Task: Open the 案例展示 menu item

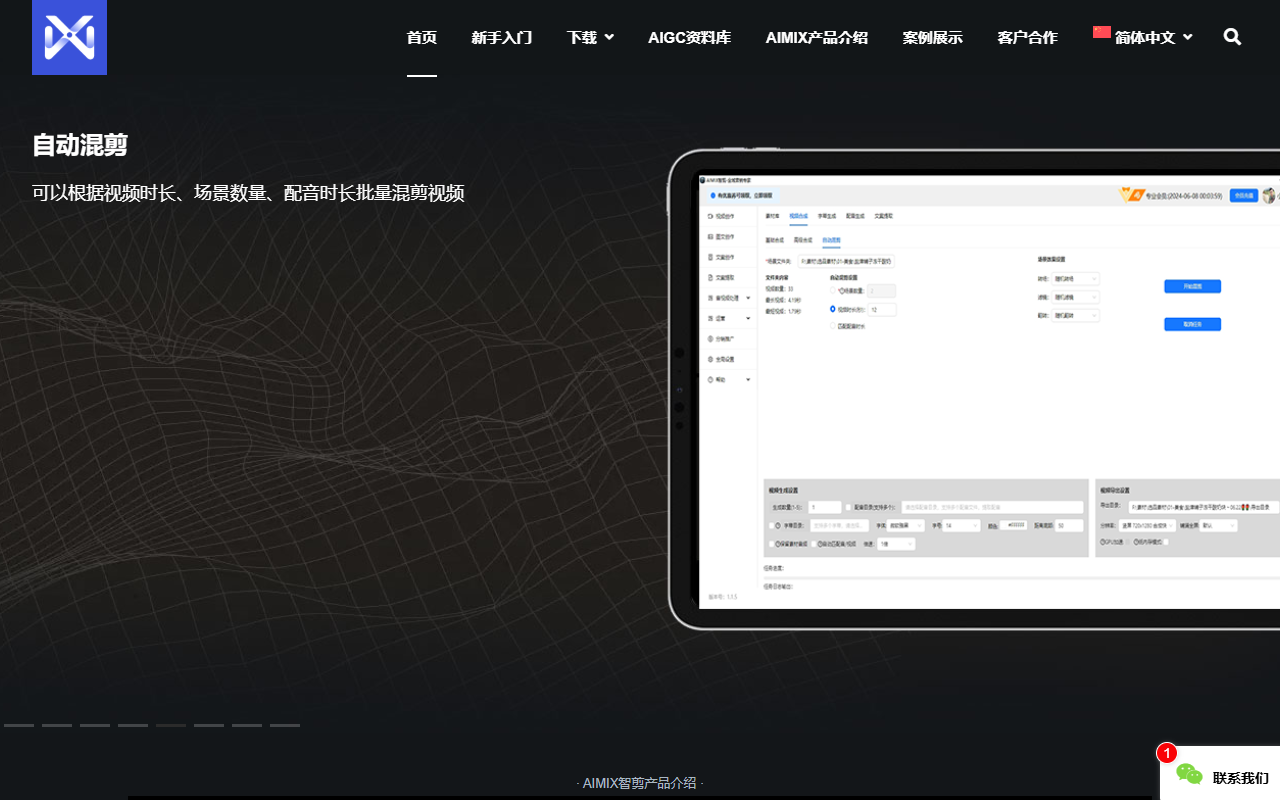Action: point(933,37)
